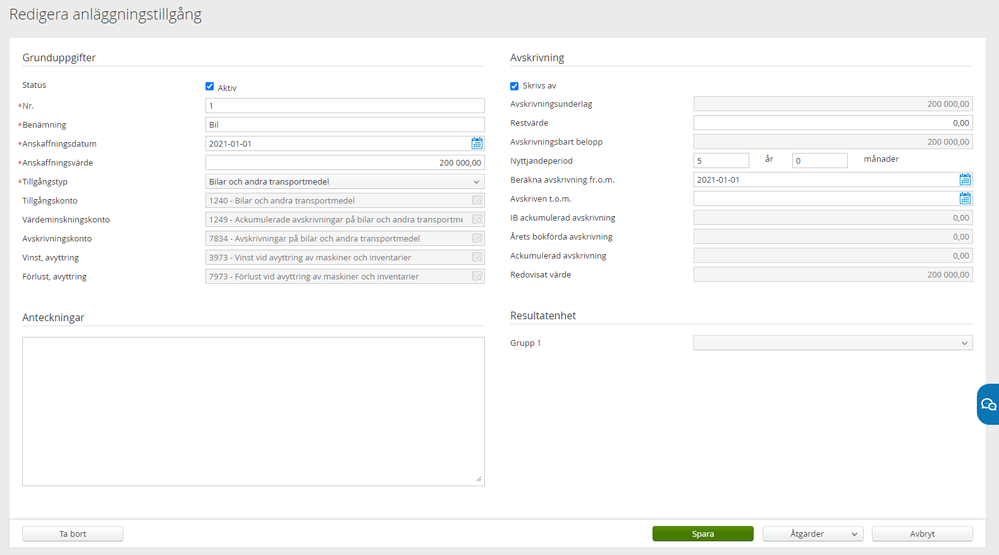Uncheck the Aktiv status checkbox

click(x=210, y=87)
